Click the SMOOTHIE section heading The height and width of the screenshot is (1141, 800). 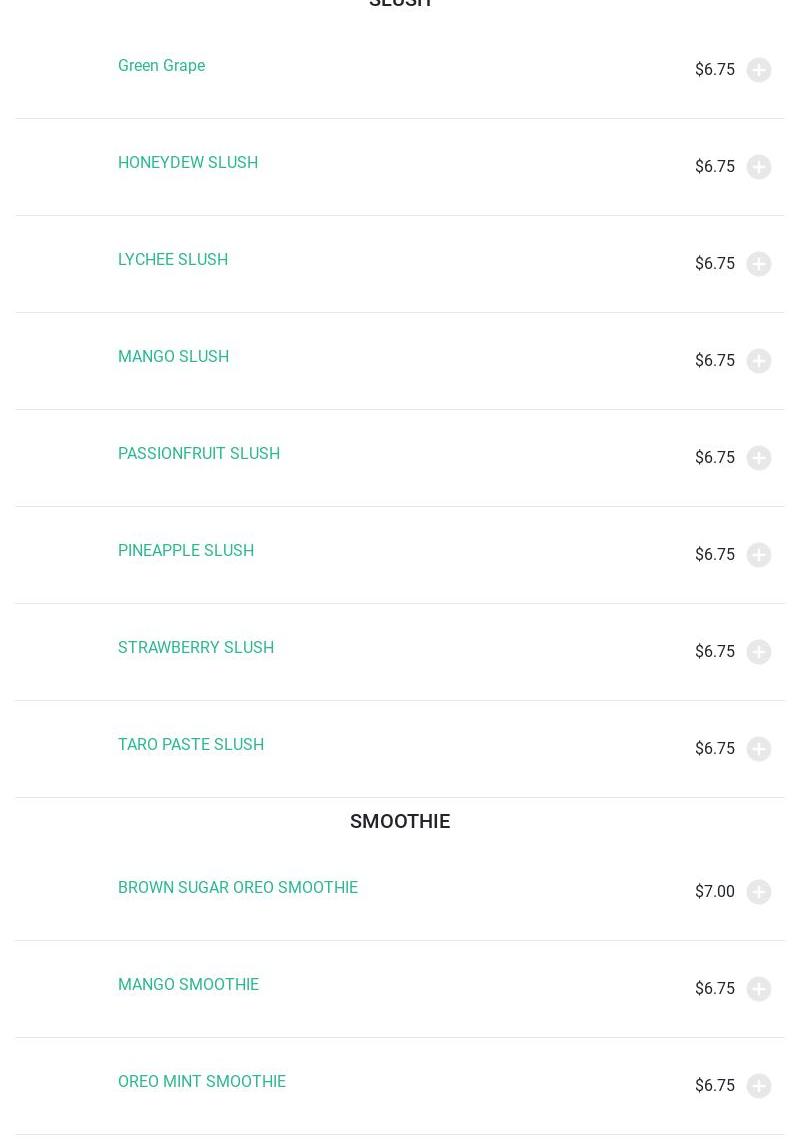pos(400,821)
